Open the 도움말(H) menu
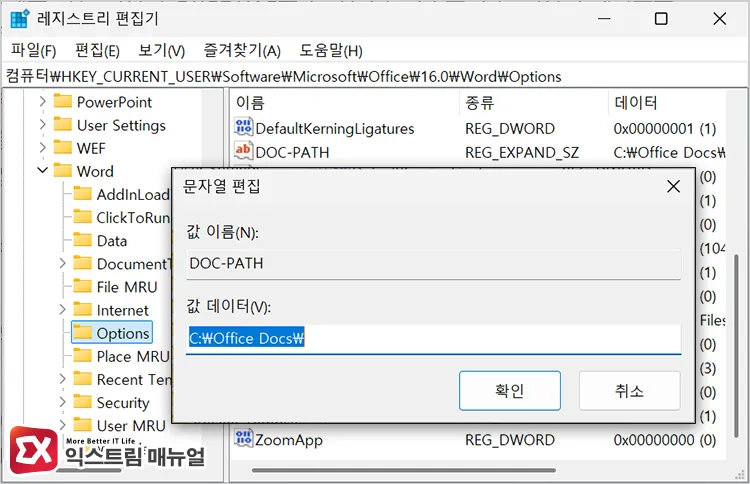This screenshot has height=484, width=750. [331, 50]
